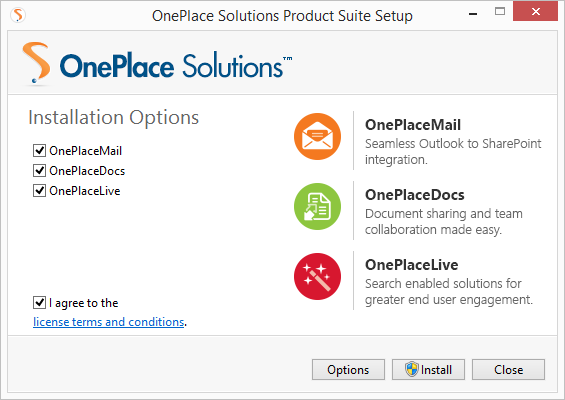Viewport: 565px width, 400px height.
Task: Open the Options button
Action: [348, 369]
